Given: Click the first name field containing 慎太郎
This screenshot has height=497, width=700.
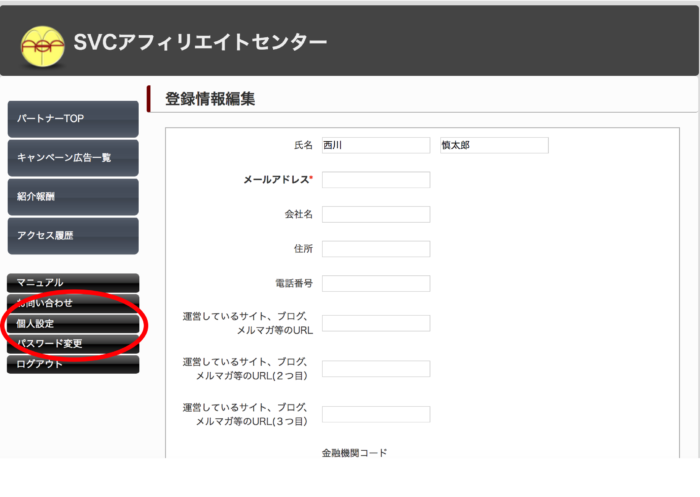Looking at the screenshot, I should click(494, 145).
